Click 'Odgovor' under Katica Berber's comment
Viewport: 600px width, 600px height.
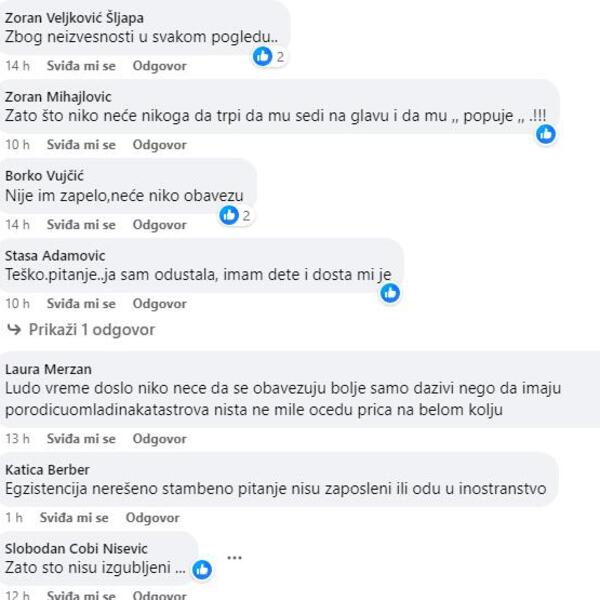click(153, 518)
